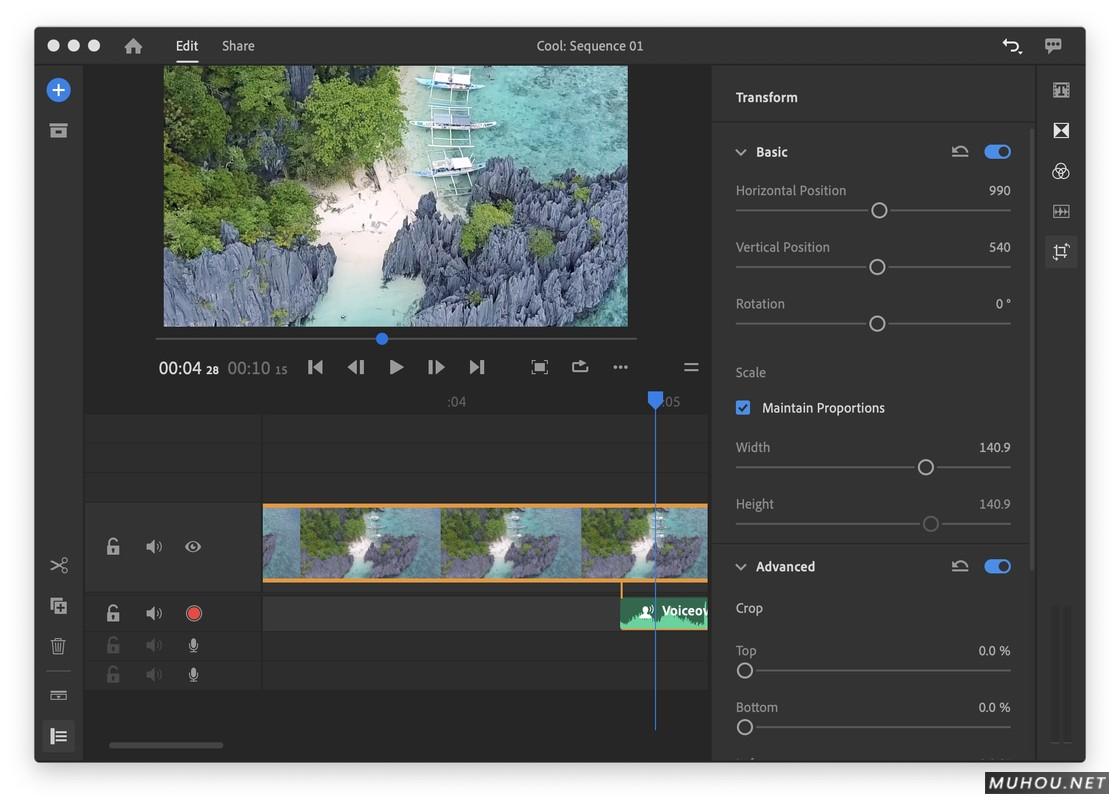Click the timeline horizontal scrollbar
1120x805 pixels.
tap(166, 745)
